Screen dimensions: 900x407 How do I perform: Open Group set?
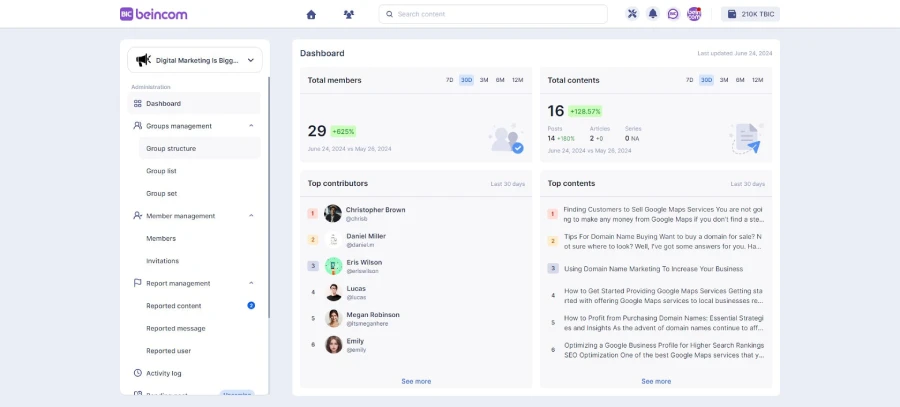tap(161, 193)
